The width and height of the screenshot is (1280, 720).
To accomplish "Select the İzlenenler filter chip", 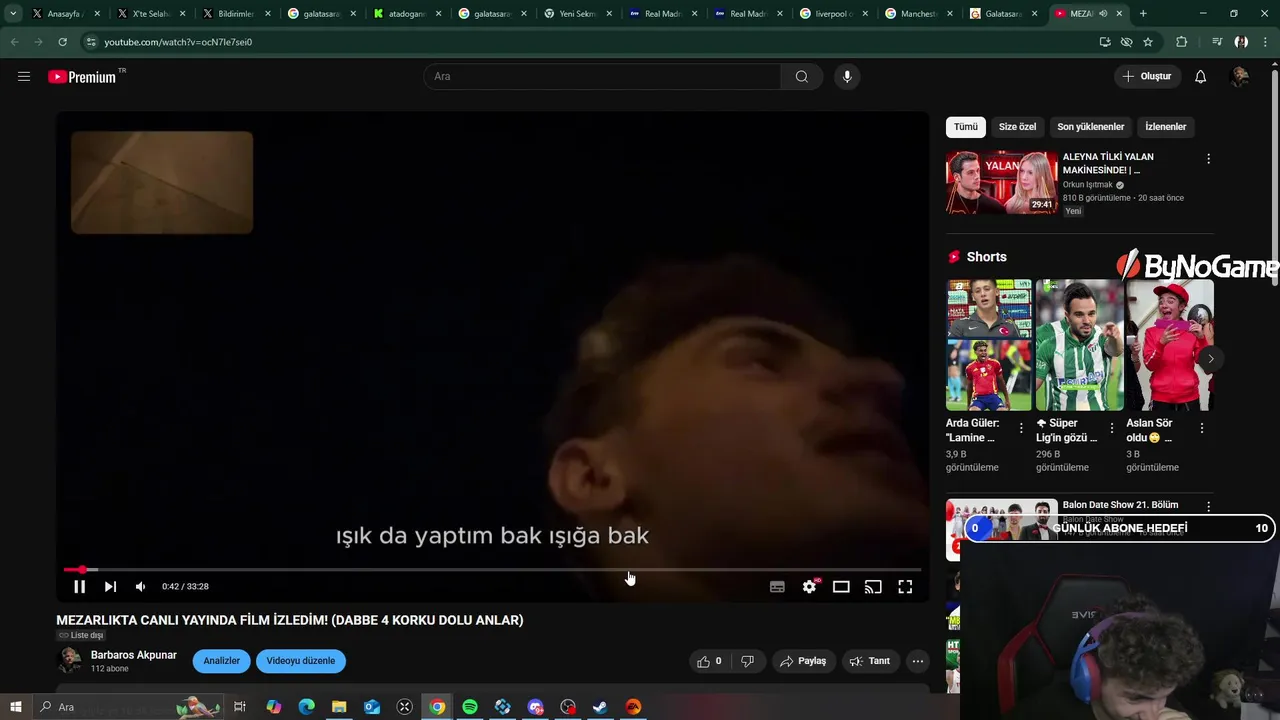I will click(1166, 127).
